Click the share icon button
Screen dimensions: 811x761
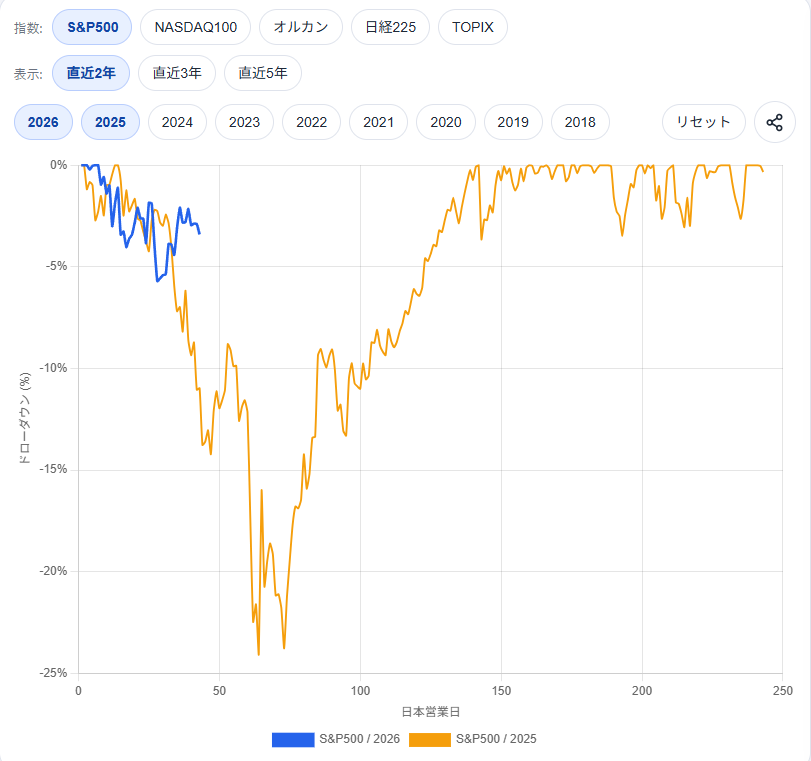774,122
